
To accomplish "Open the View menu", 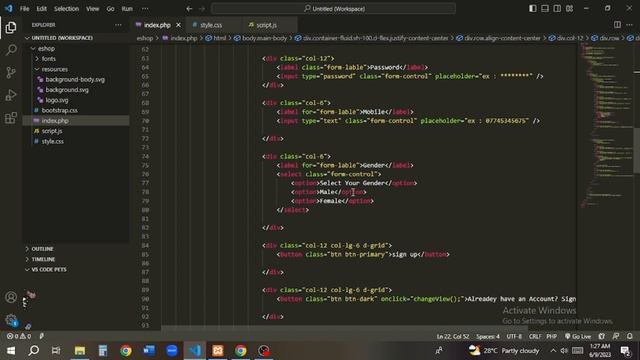I will pos(92,9).
